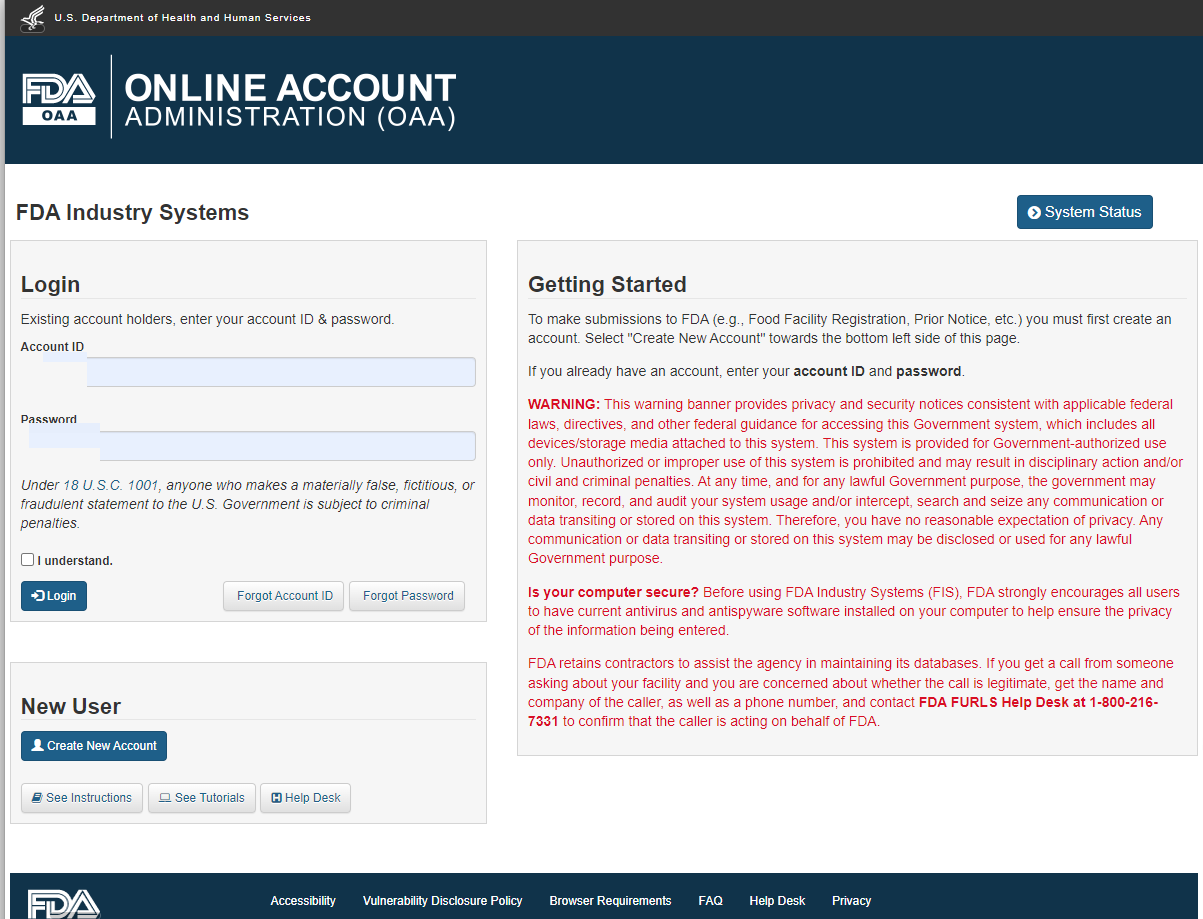
Task: Click Create New Account button
Action: pyautogui.click(x=94, y=746)
